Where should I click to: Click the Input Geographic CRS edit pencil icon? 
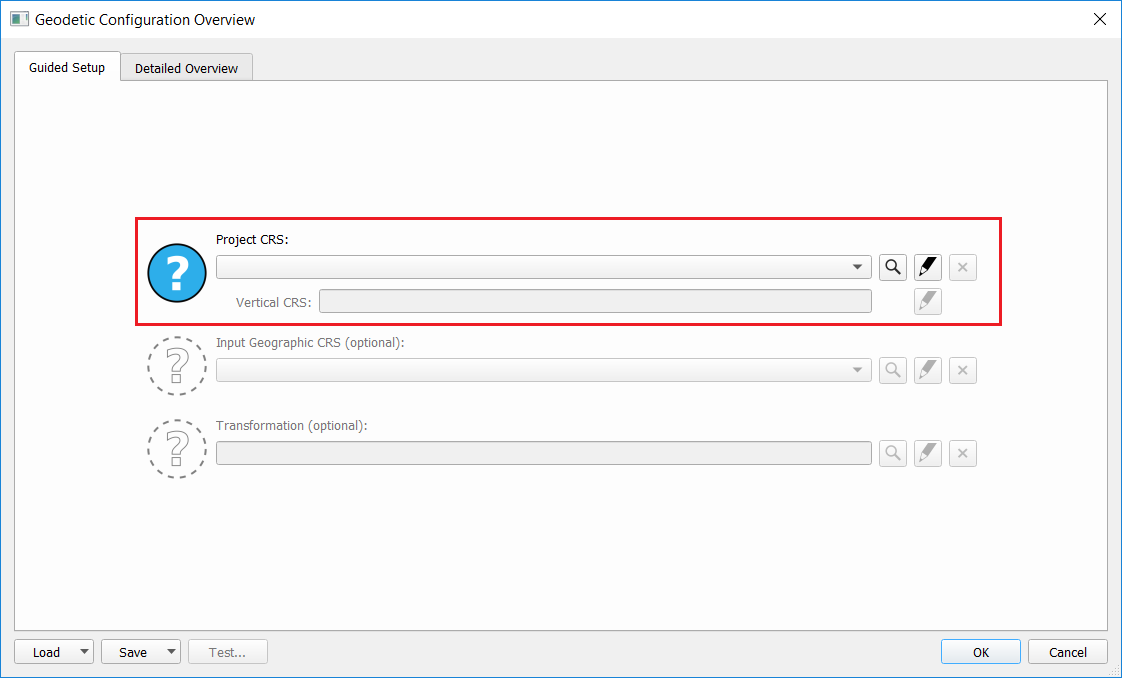click(928, 370)
